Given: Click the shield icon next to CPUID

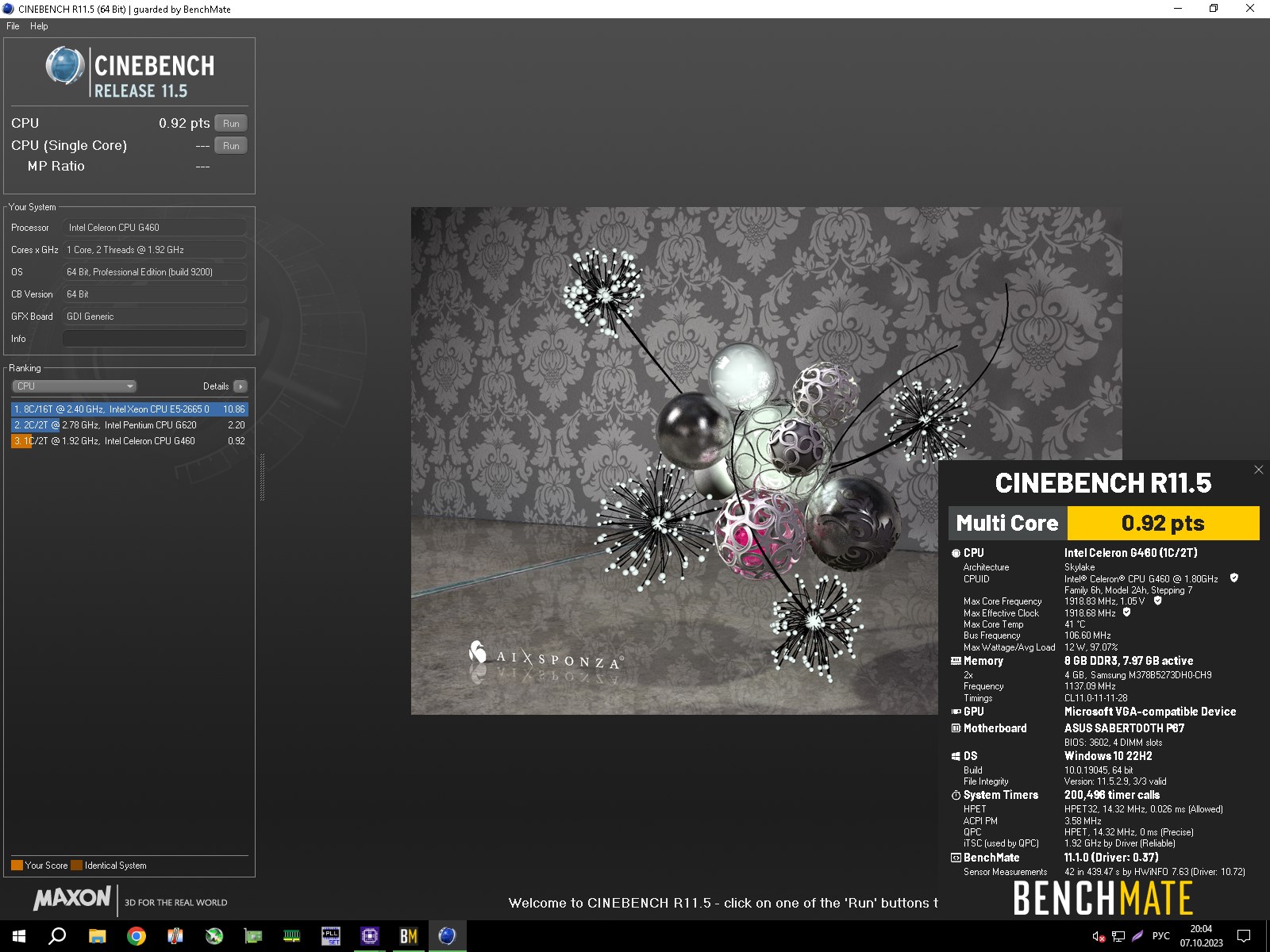Looking at the screenshot, I should [x=1233, y=578].
